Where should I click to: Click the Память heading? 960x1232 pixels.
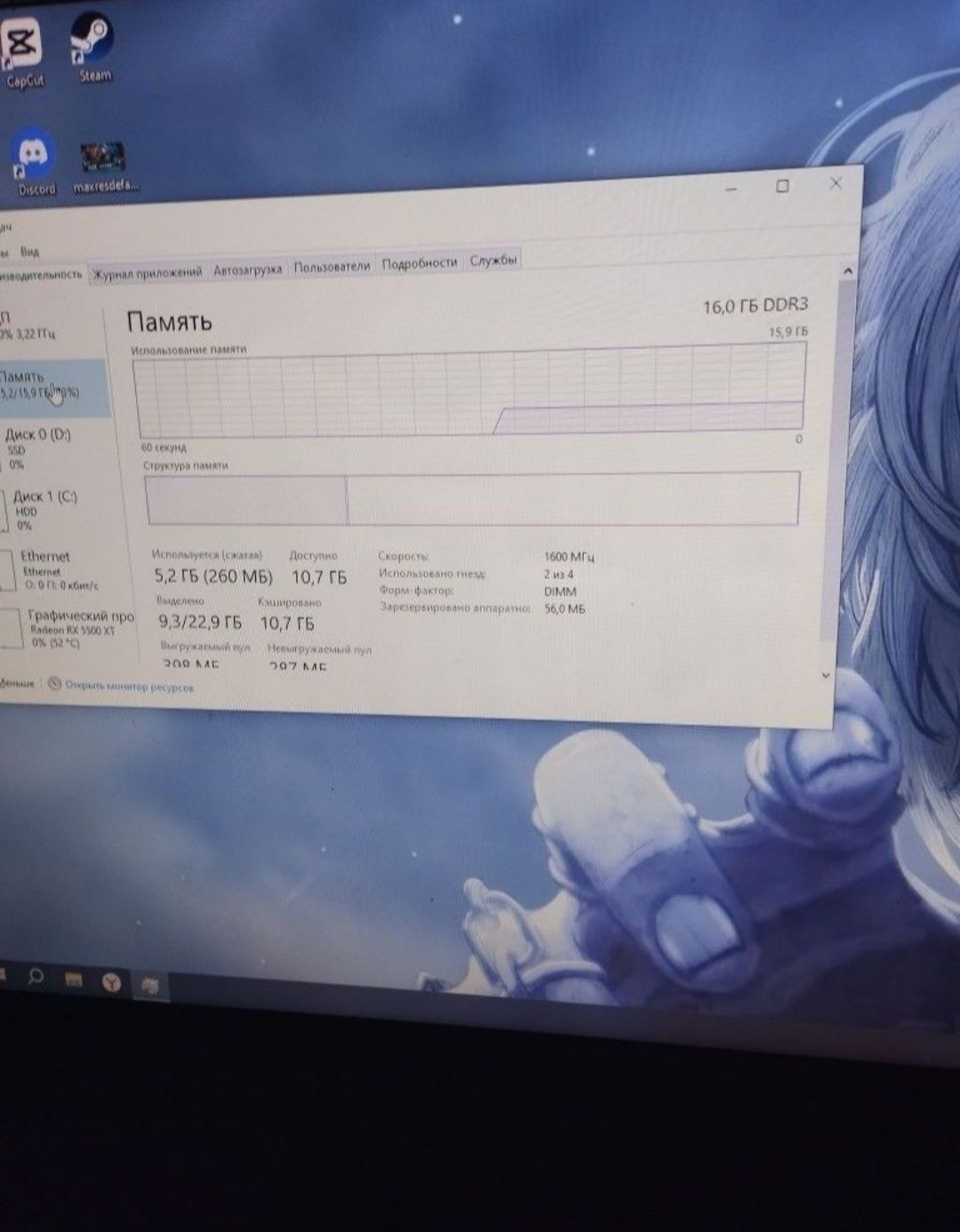click(169, 321)
